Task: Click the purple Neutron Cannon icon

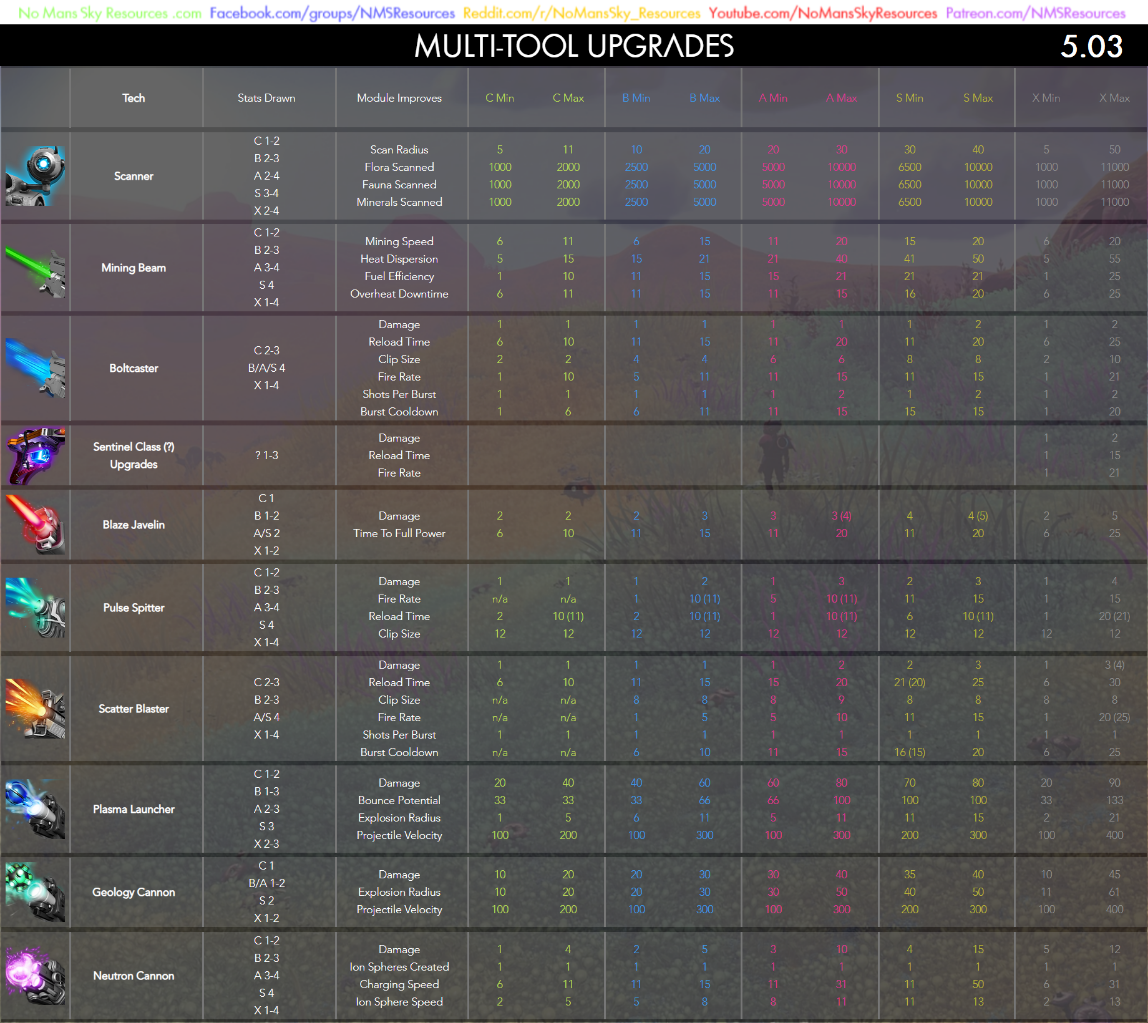Action: (35, 975)
